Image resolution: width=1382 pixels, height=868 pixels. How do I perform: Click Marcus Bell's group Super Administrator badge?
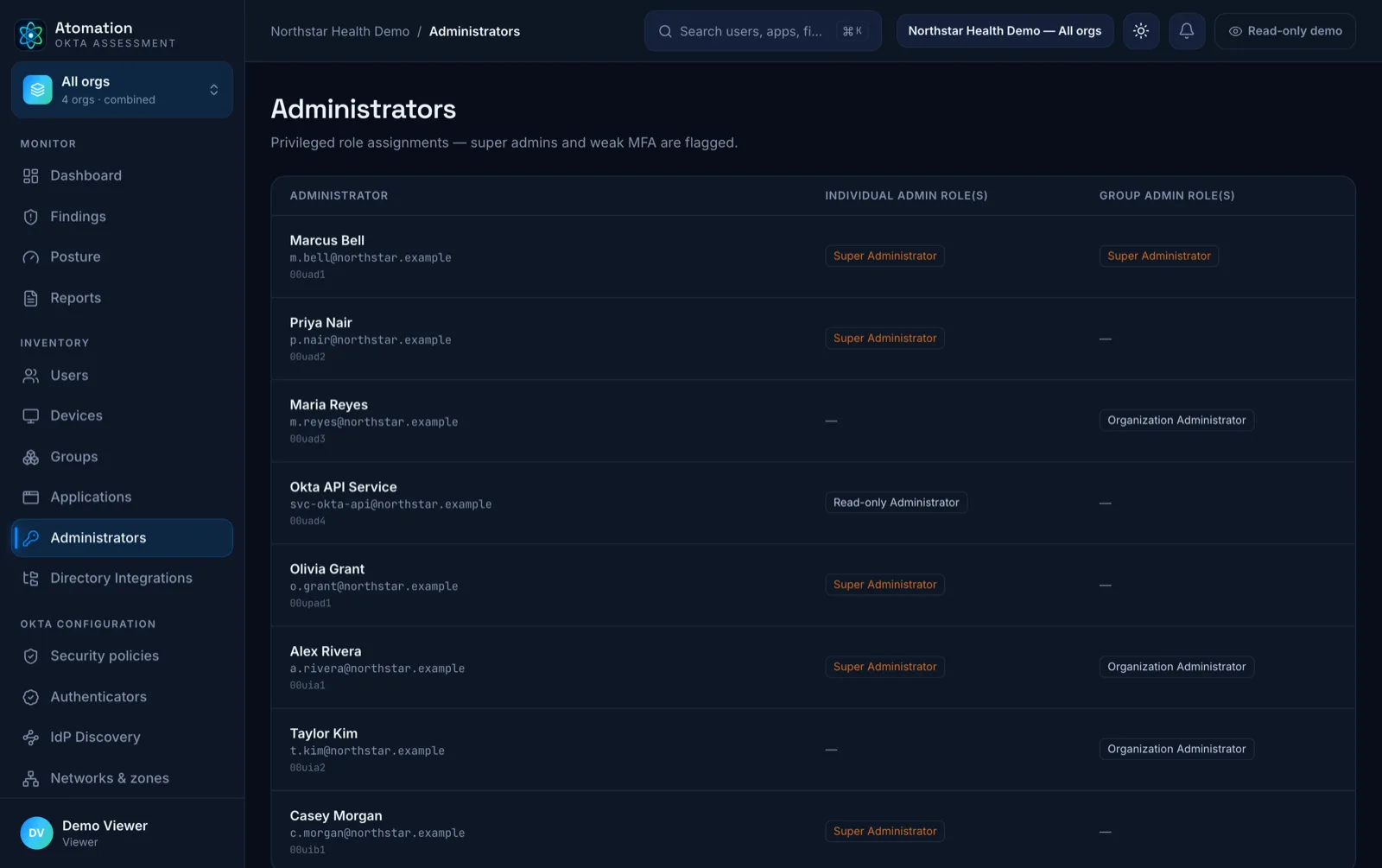coord(1158,257)
